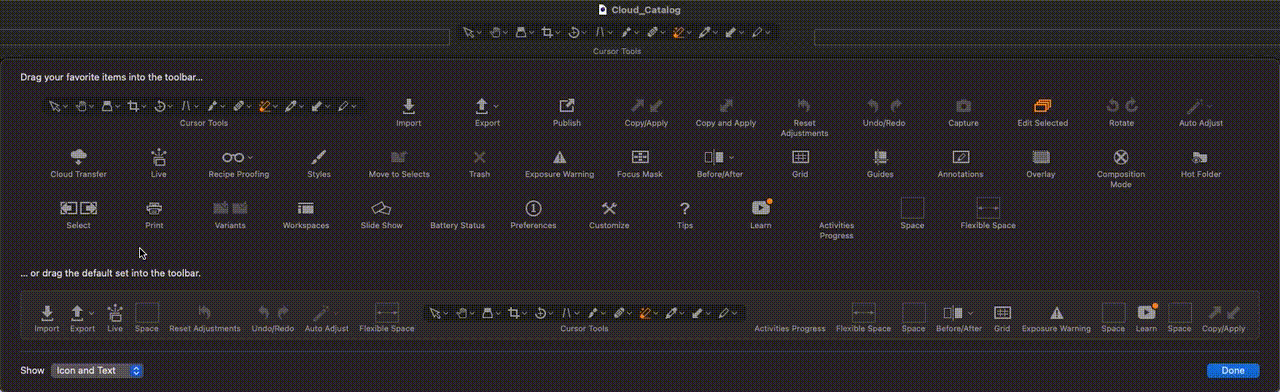Click the Recipe Proofing glasses icon
The height and width of the screenshot is (392, 1280).
point(233,157)
